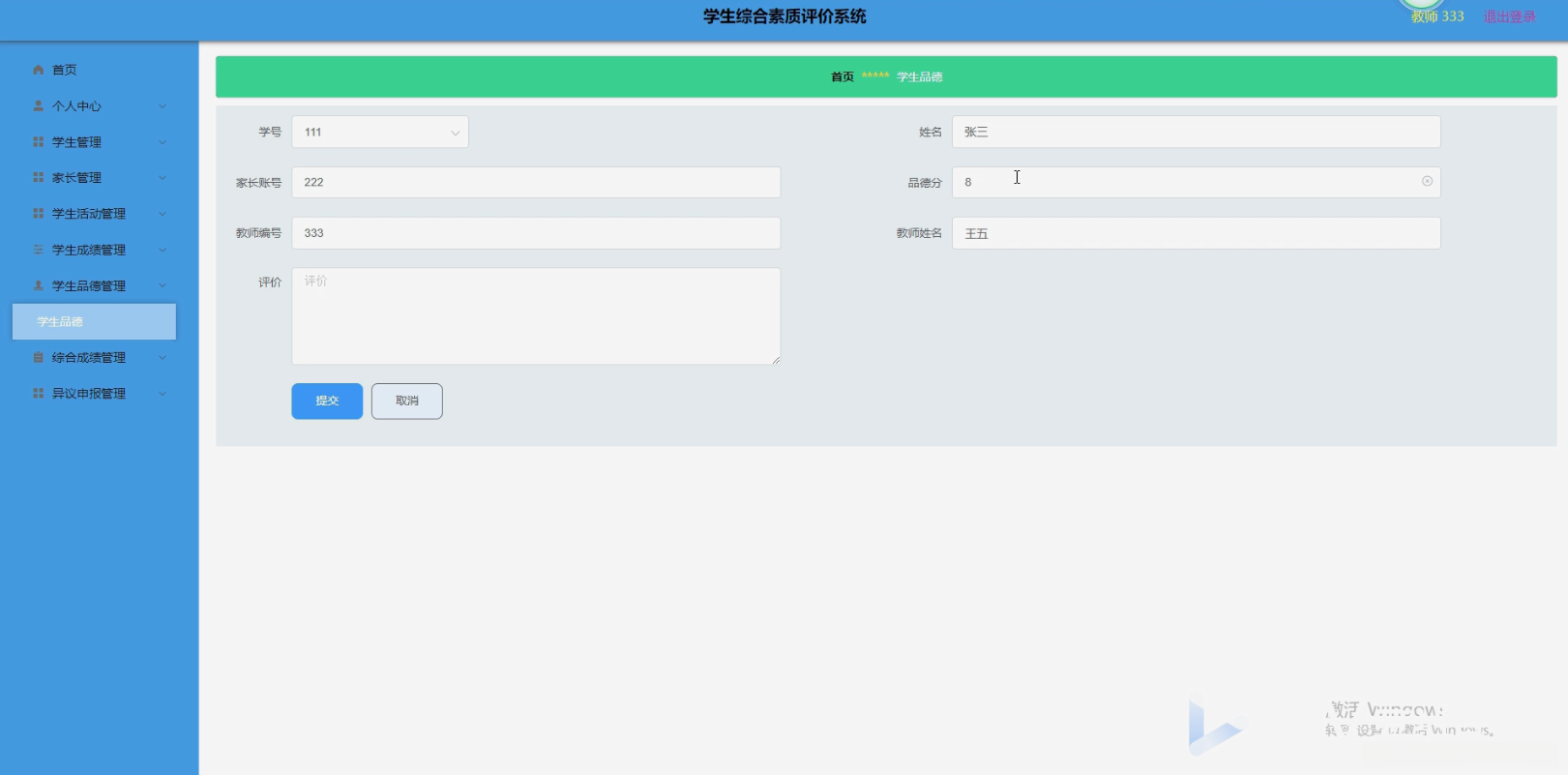The height and width of the screenshot is (775, 1568).
Task: Click the grid icon beside 学生管理
Action: click(39, 142)
